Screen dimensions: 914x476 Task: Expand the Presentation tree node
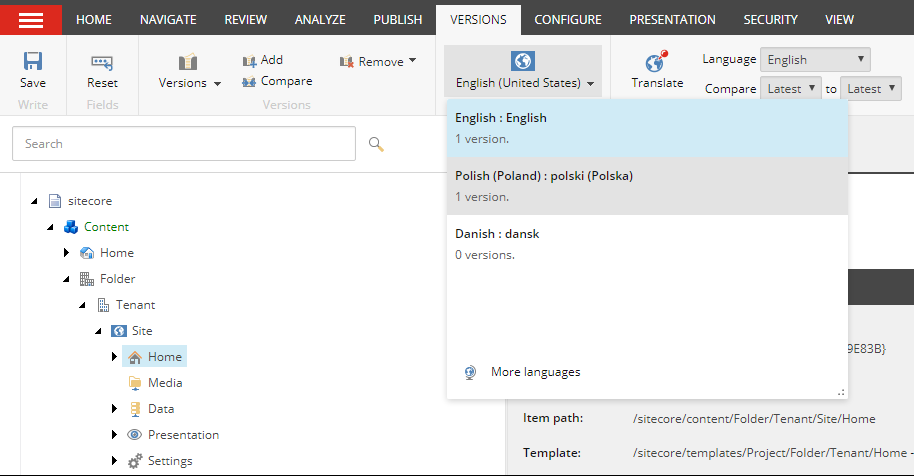(114, 435)
